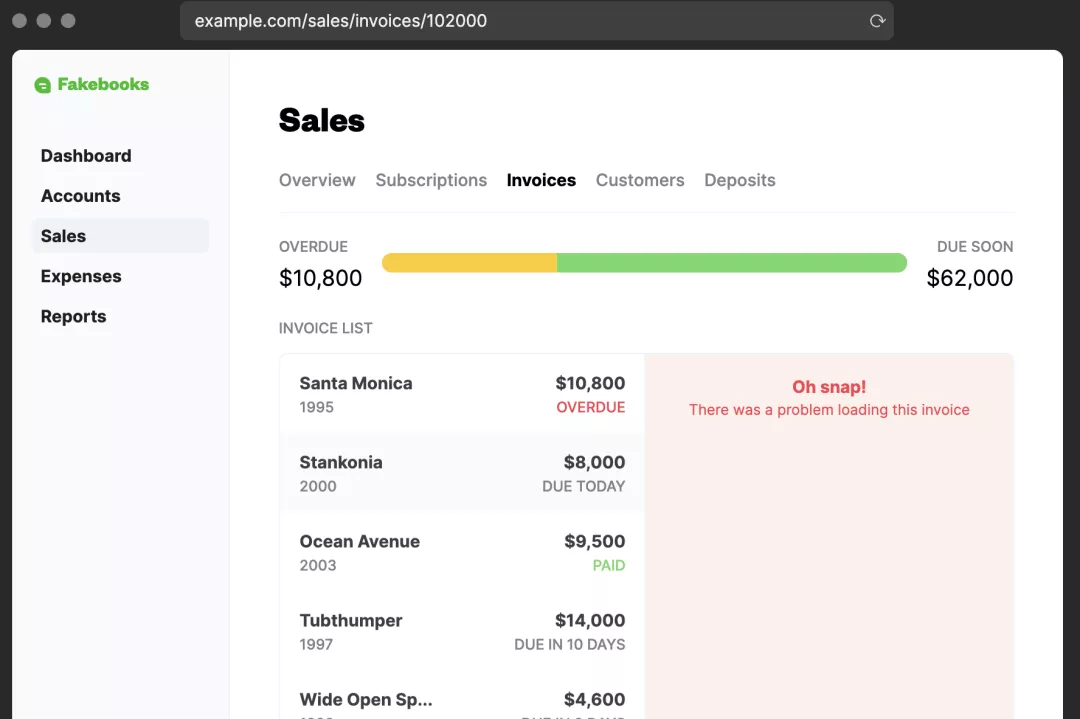Open Reports in the sidebar
This screenshot has height=719, width=1080.
pyautogui.click(x=74, y=316)
